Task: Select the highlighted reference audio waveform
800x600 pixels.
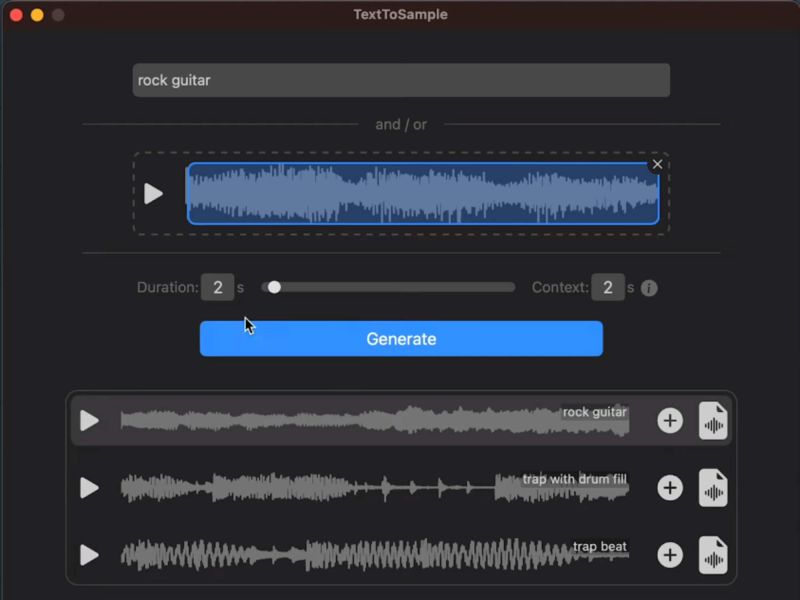Action: coord(420,193)
